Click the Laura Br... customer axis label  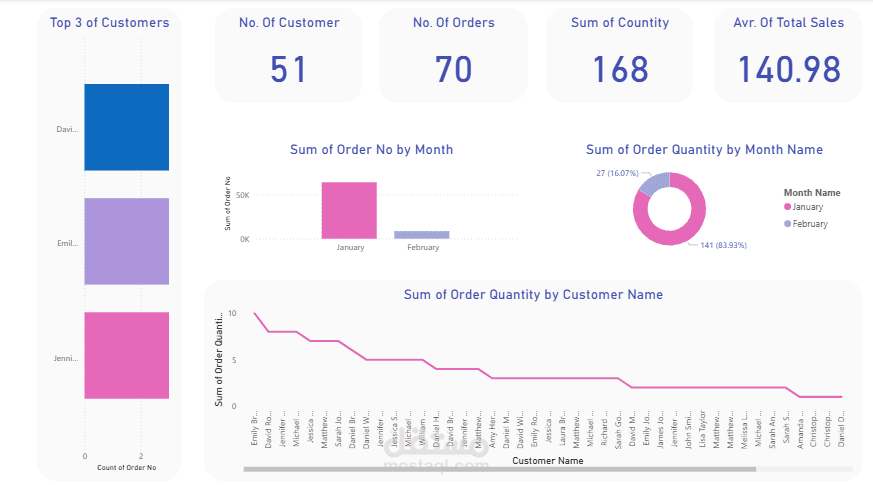[x=562, y=429]
